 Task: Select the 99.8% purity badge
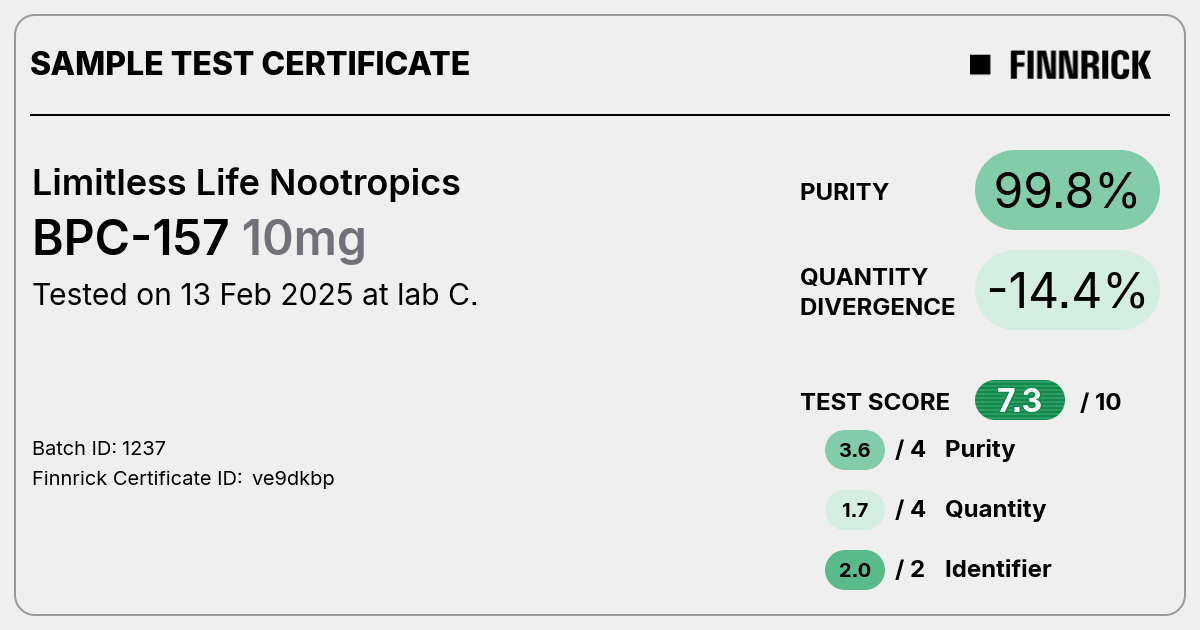[x=1067, y=190]
